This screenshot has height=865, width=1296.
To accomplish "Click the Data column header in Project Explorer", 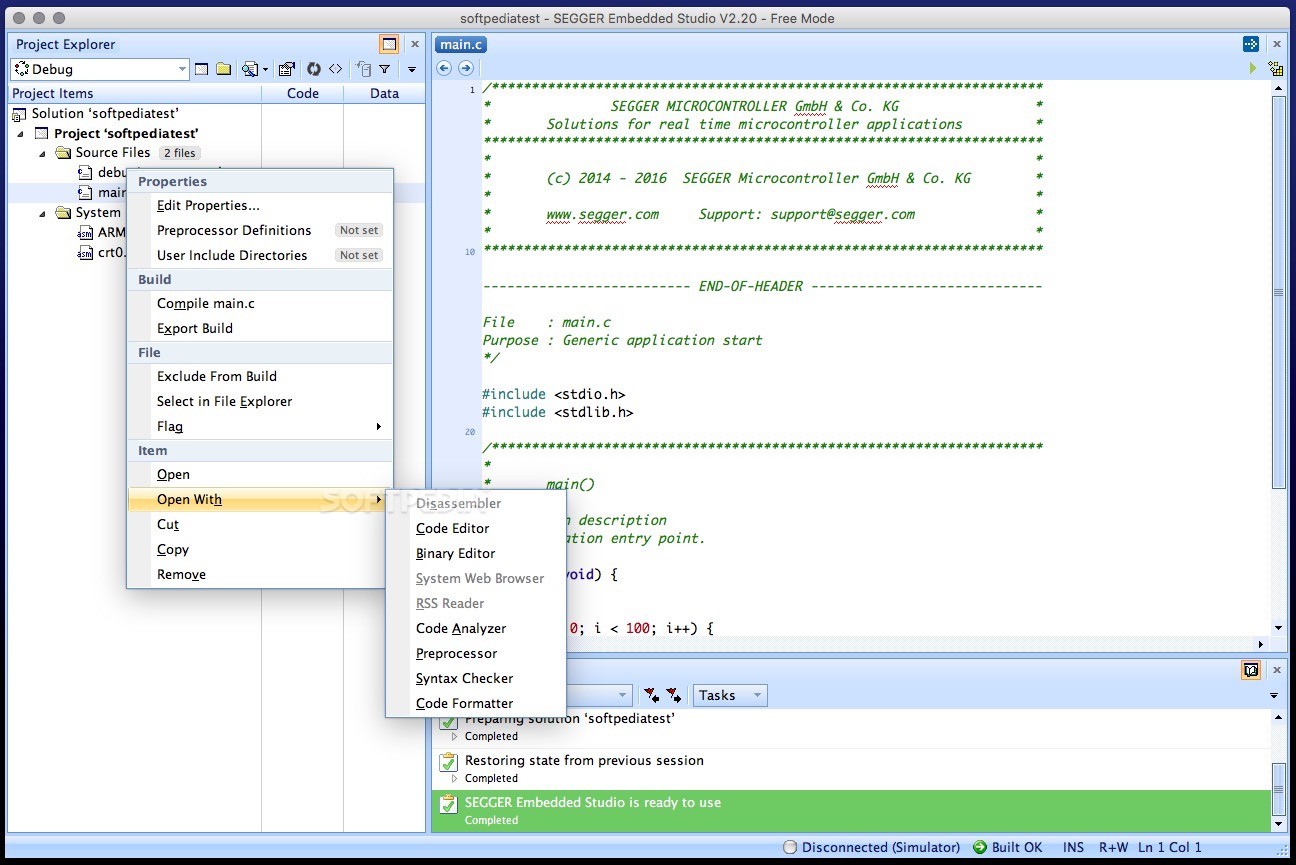I will 384,93.
